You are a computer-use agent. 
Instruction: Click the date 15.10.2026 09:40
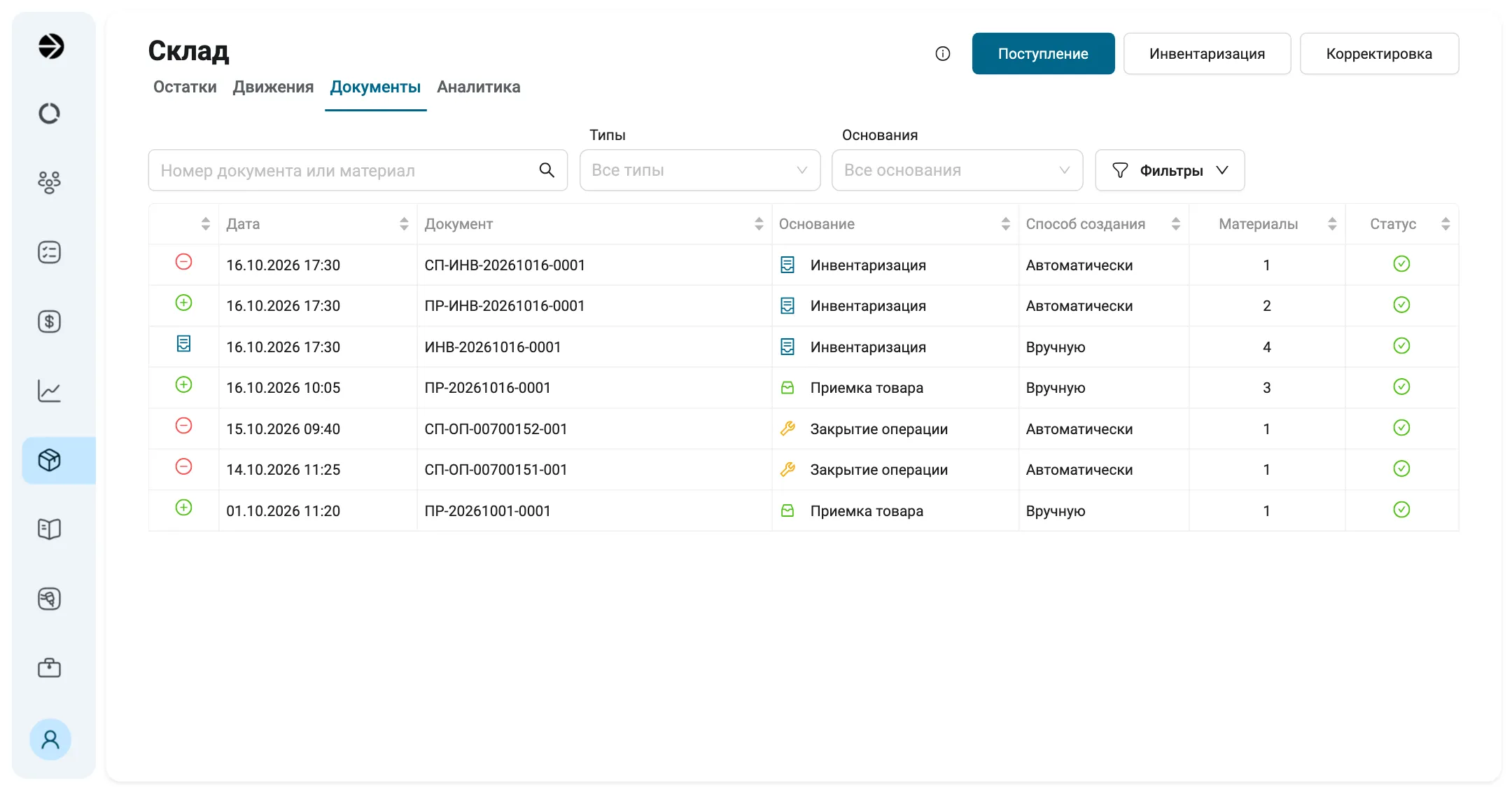pos(283,429)
